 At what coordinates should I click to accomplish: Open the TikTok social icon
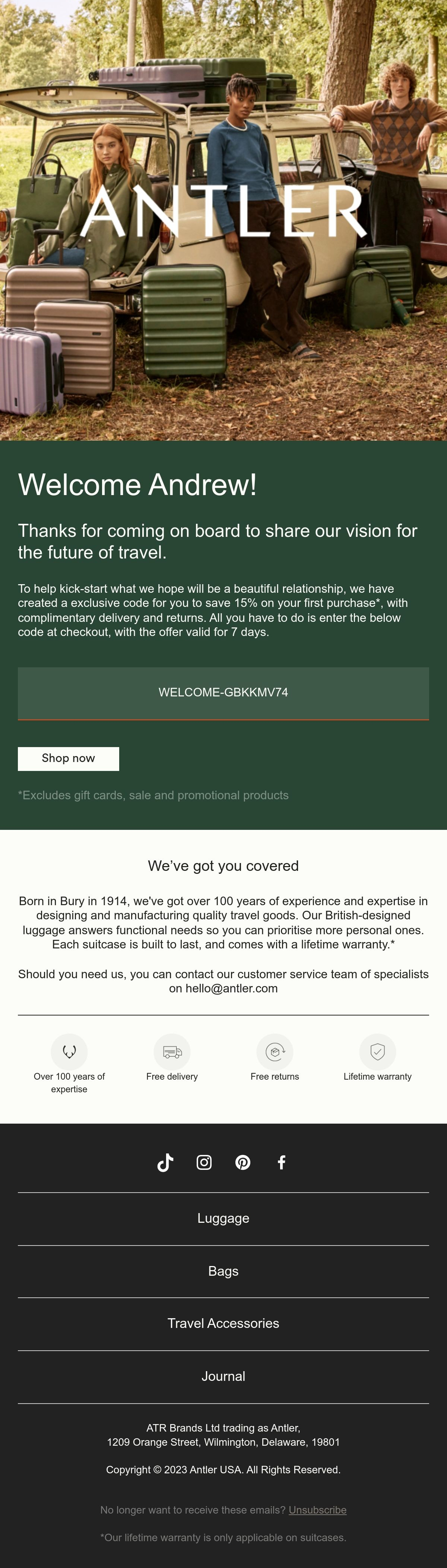click(165, 1163)
